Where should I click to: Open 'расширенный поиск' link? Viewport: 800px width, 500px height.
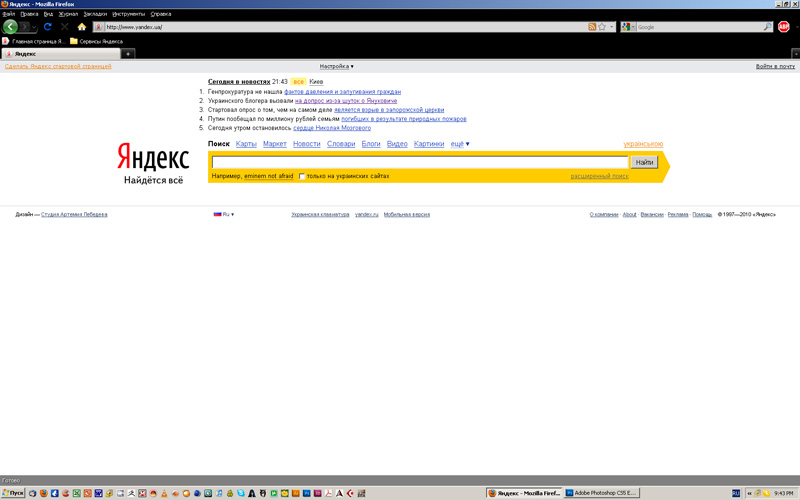click(599, 176)
